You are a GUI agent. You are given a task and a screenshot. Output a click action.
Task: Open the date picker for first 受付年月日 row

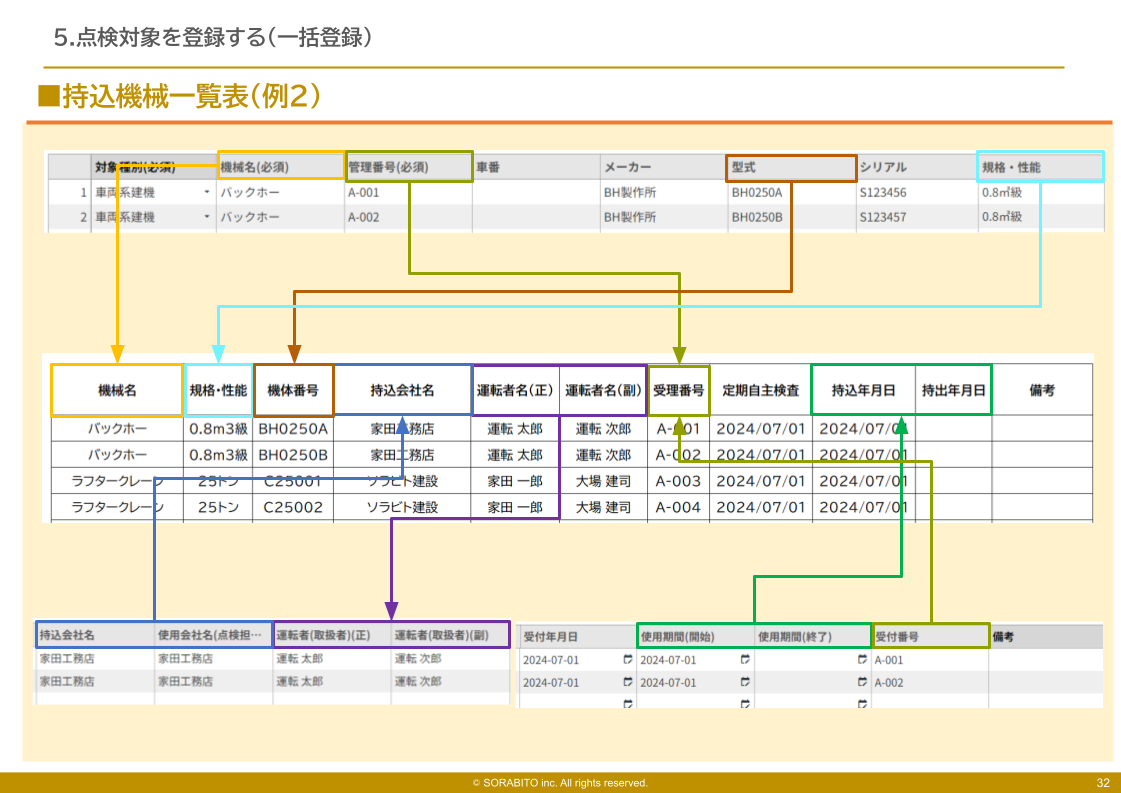pos(627,659)
